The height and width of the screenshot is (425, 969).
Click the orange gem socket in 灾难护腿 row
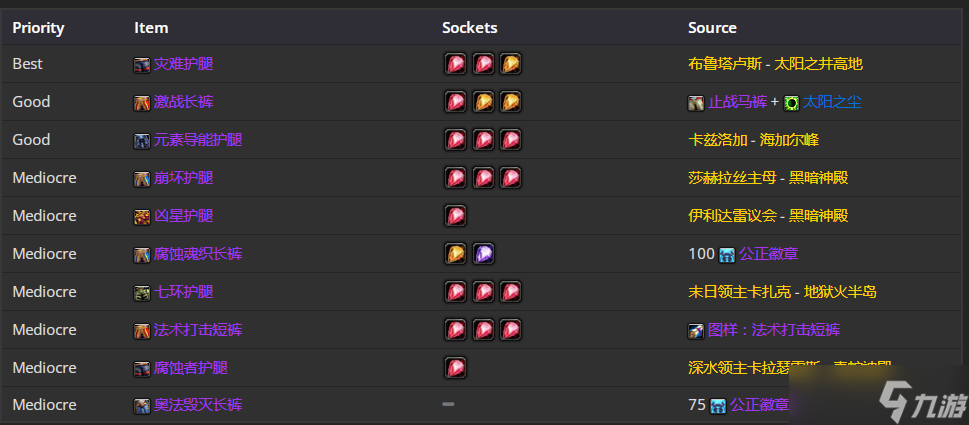point(510,64)
